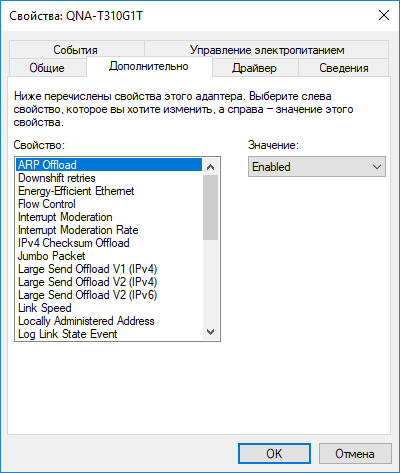400x473 pixels.
Task: Click the property list scrollbar thumb
Action: coord(211,208)
